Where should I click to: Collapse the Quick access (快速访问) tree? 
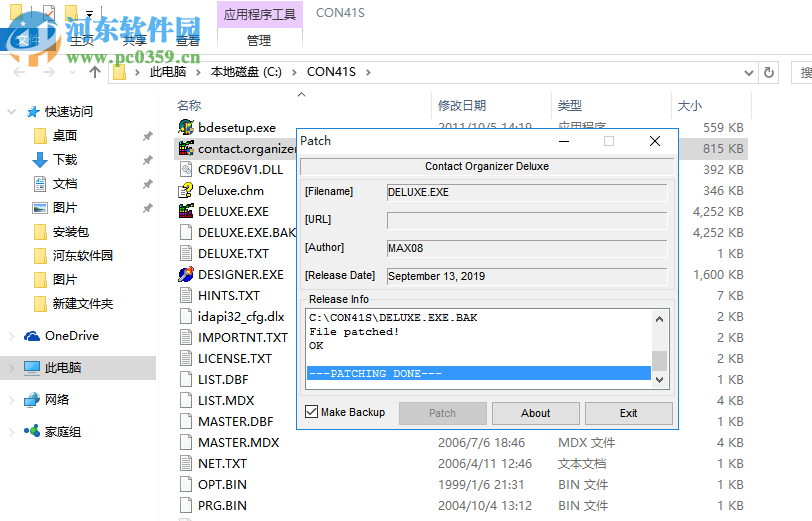coord(11,111)
